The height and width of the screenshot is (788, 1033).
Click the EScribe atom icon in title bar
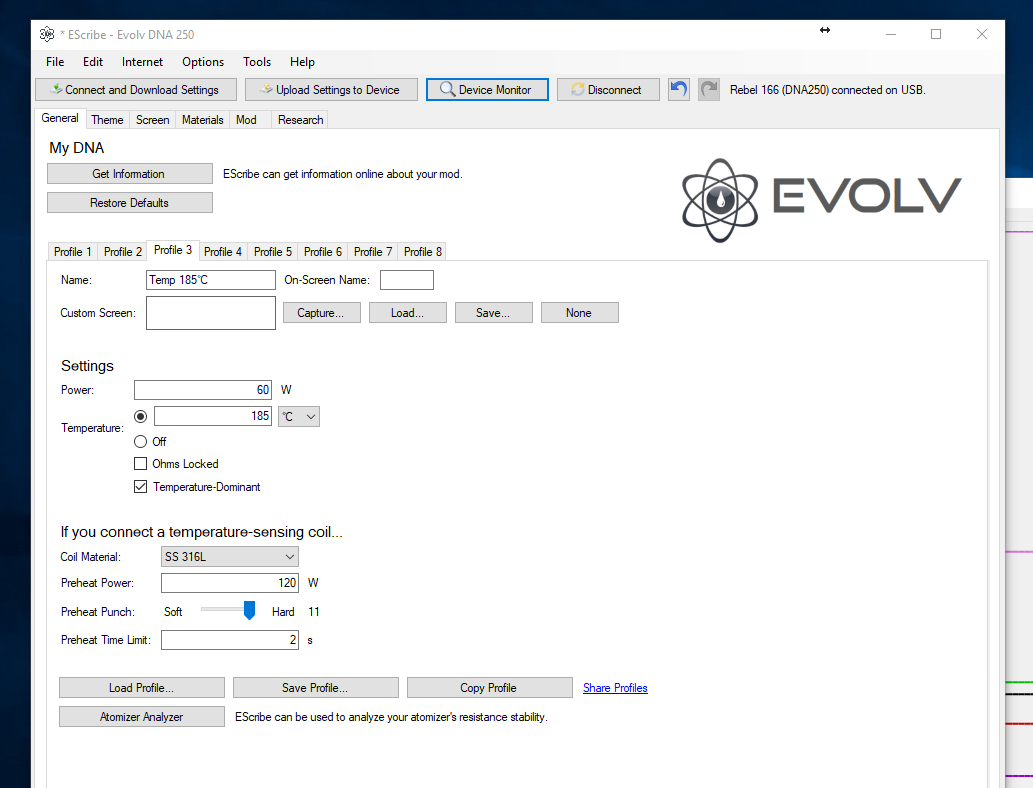pos(47,34)
